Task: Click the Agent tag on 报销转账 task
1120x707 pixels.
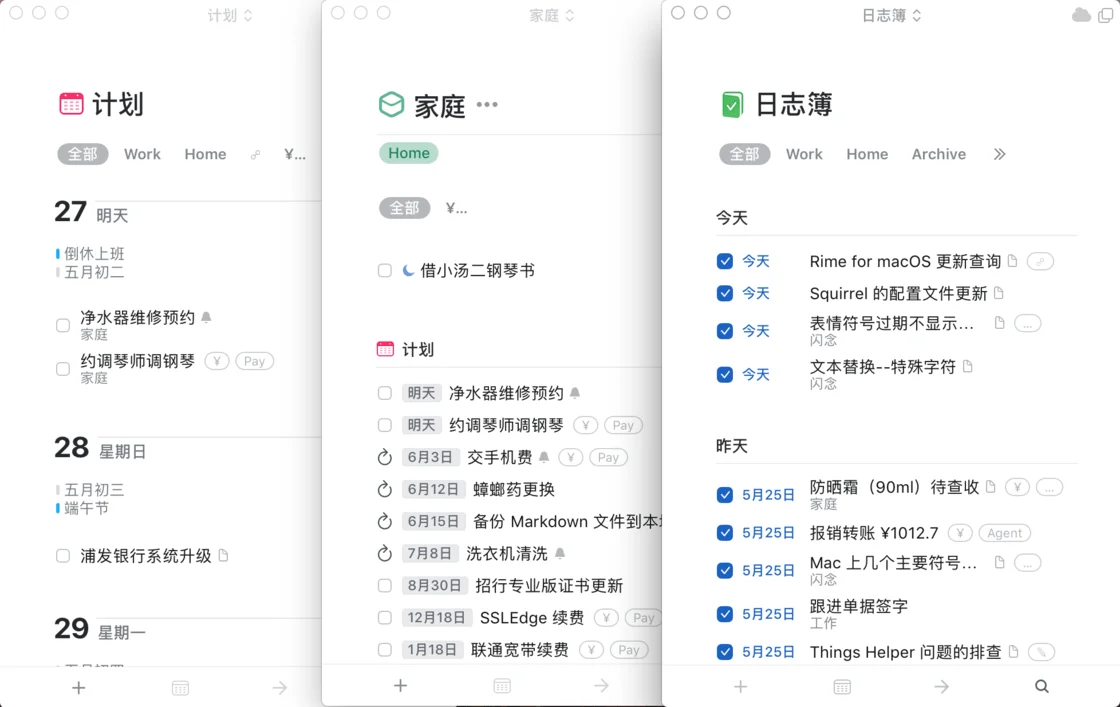Action: pos(1004,533)
